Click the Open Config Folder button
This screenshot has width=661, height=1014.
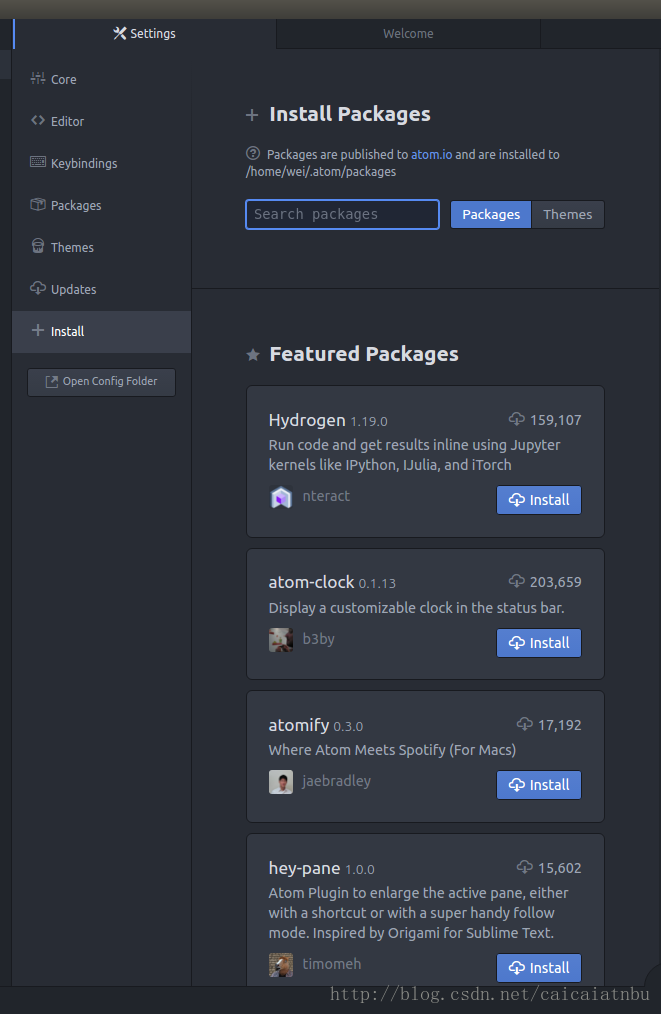101,382
